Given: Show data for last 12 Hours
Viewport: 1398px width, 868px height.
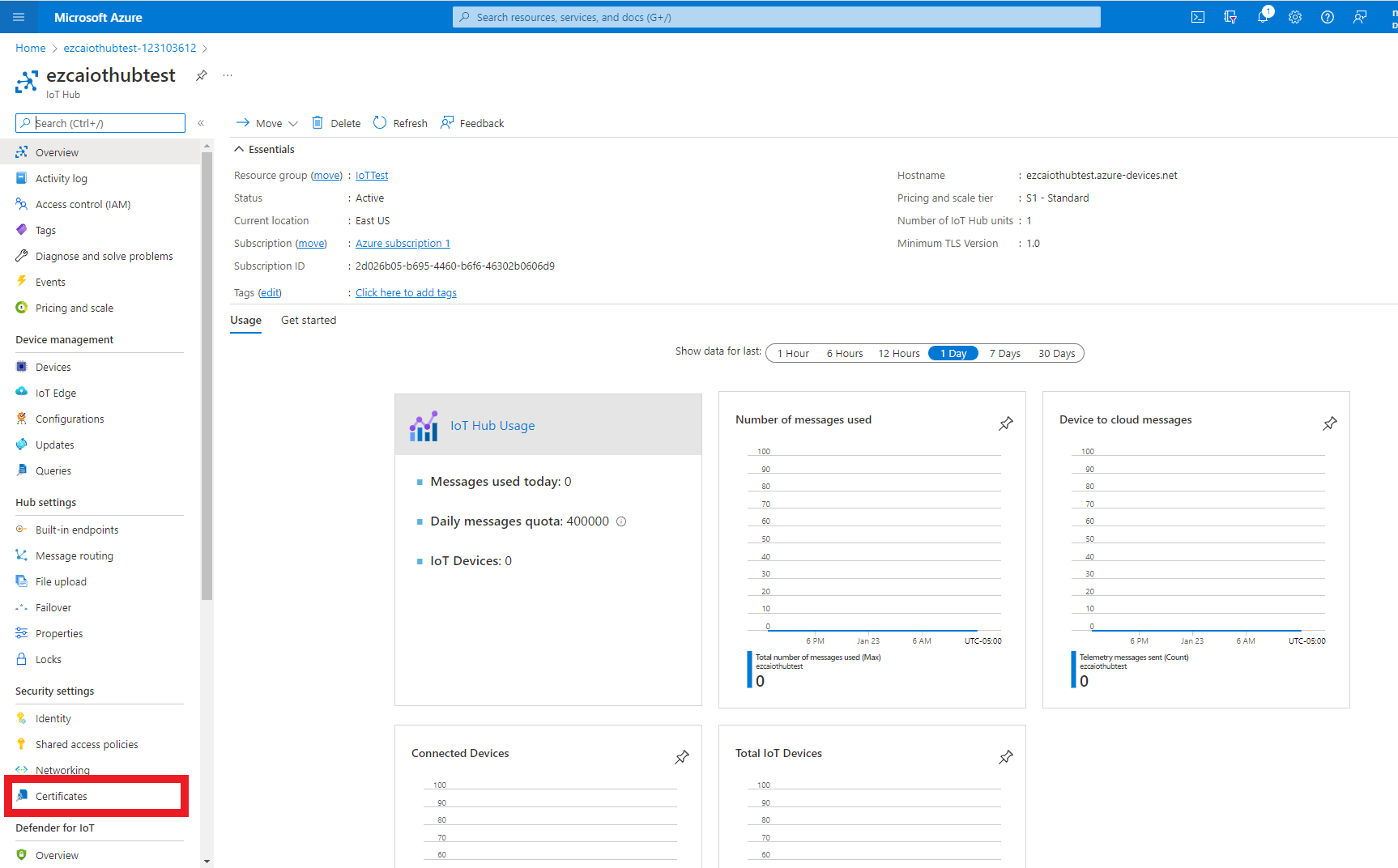Looking at the screenshot, I should 899,353.
